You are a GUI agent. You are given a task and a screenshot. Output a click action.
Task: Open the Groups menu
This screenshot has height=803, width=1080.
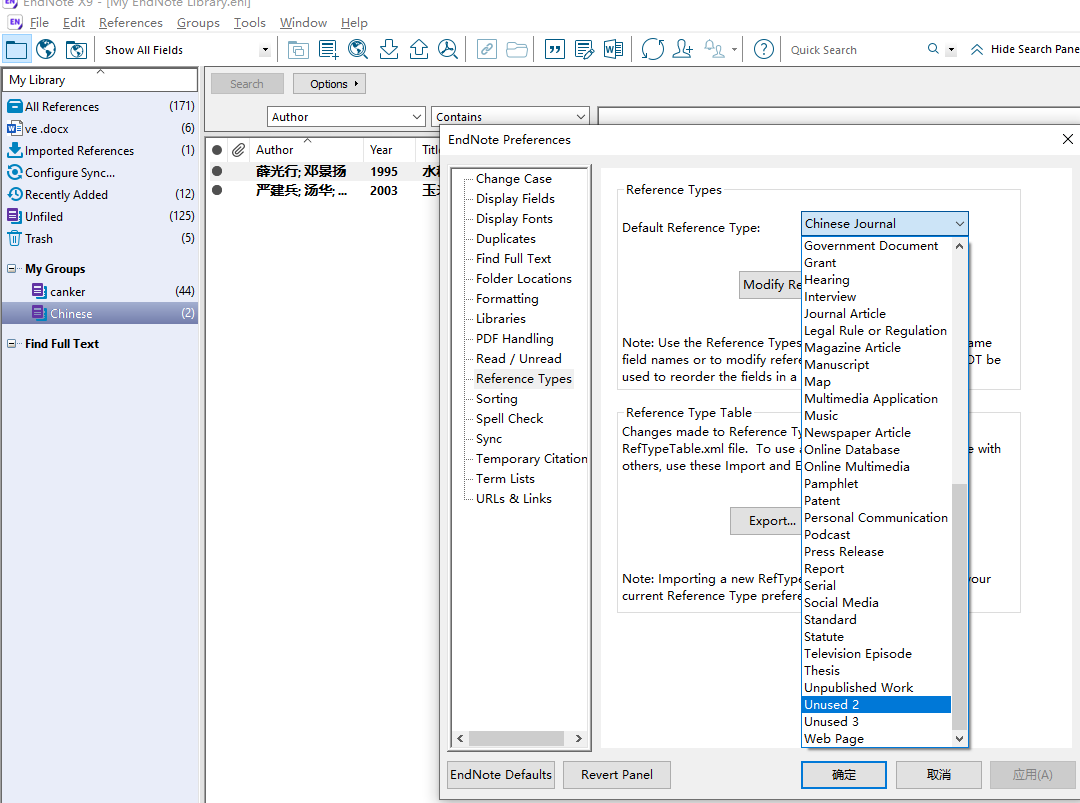(x=198, y=23)
